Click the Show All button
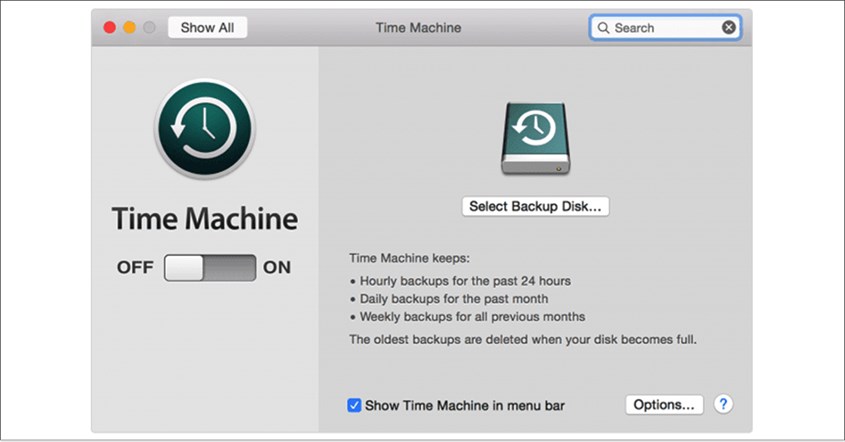 tap(207, 27)
